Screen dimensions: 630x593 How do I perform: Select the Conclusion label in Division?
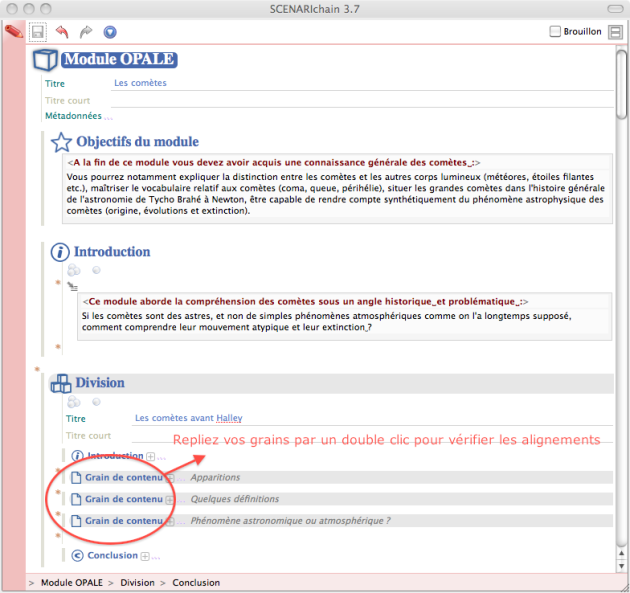(112, 556)
